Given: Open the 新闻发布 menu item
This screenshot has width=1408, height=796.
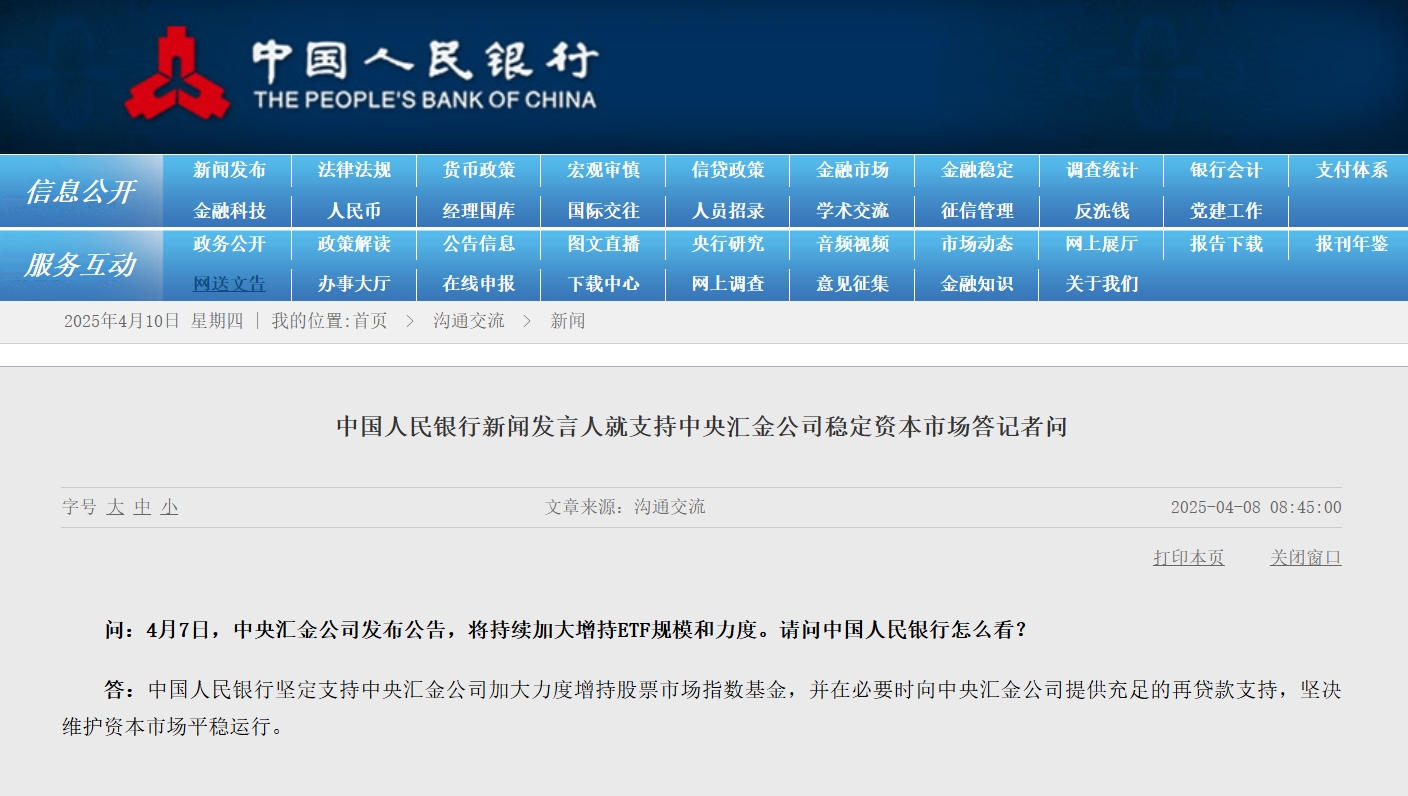Looking at the screenshot, I should (x=229, y=170).
